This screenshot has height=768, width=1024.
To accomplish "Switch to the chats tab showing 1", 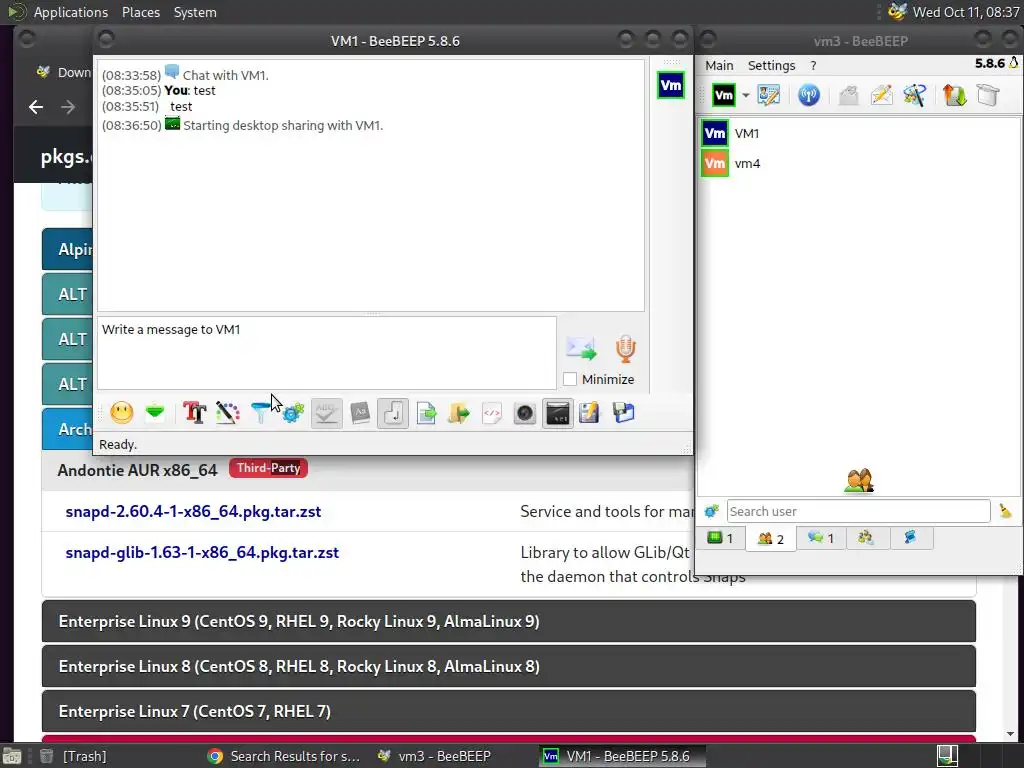I will pyautogui.click(x=821, y=538).
